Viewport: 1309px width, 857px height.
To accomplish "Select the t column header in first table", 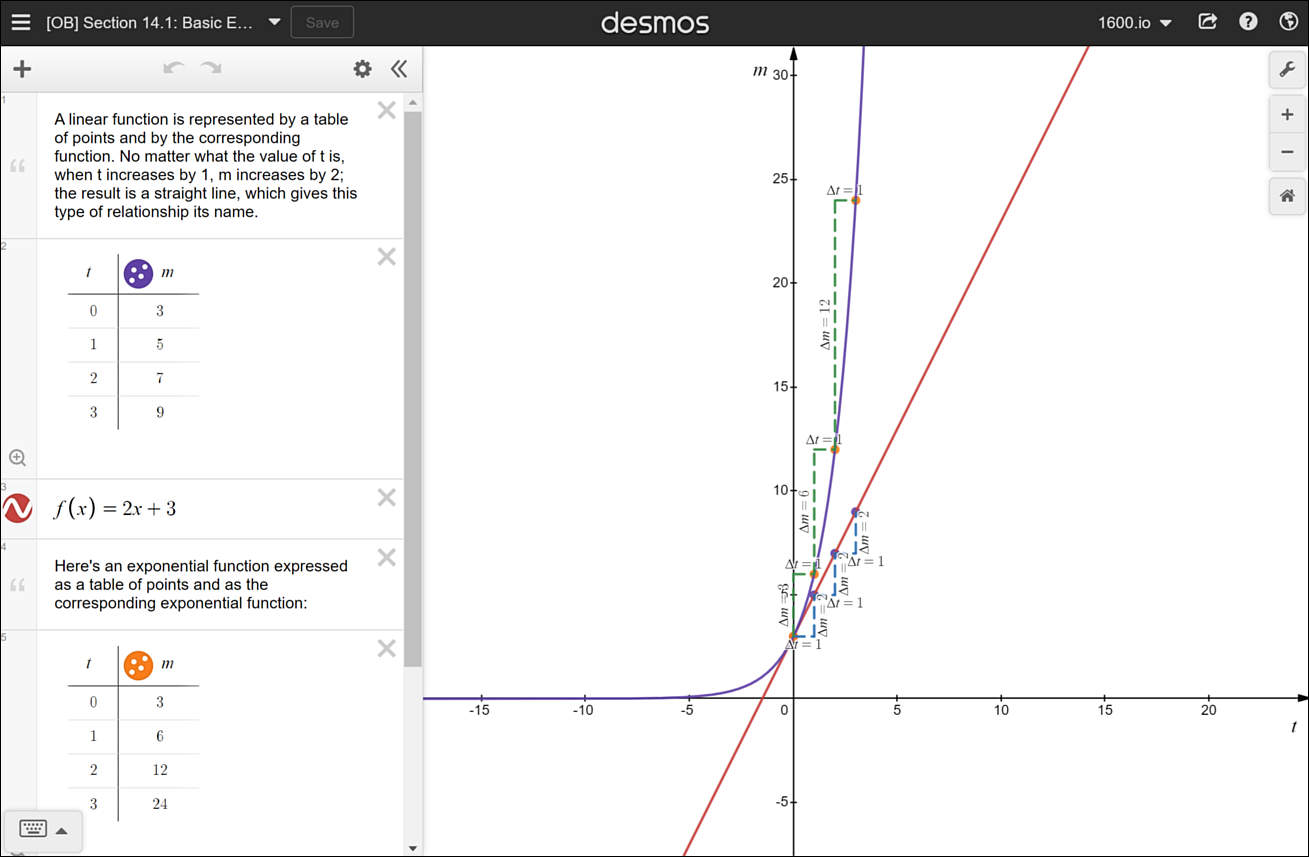I will [89, 273].
